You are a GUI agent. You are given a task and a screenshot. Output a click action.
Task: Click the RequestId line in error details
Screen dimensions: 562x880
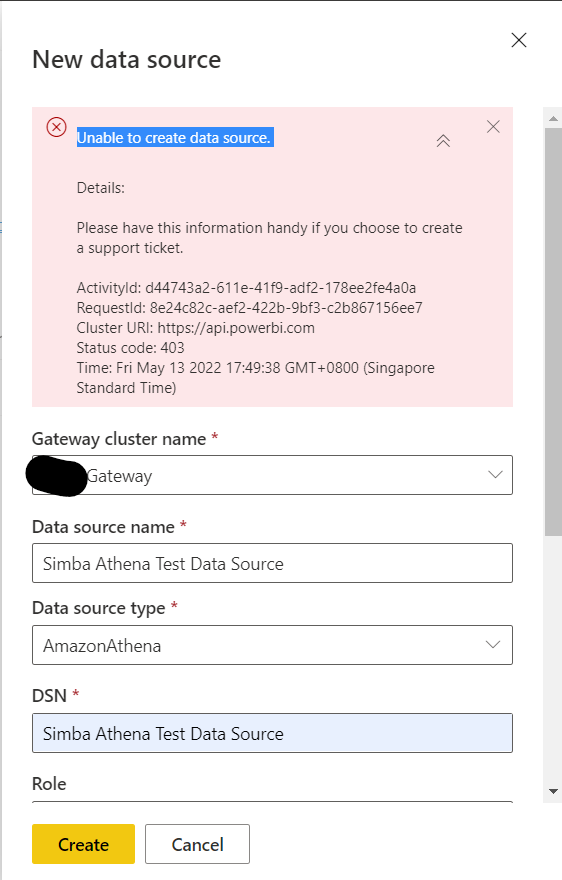click(249, 308)
